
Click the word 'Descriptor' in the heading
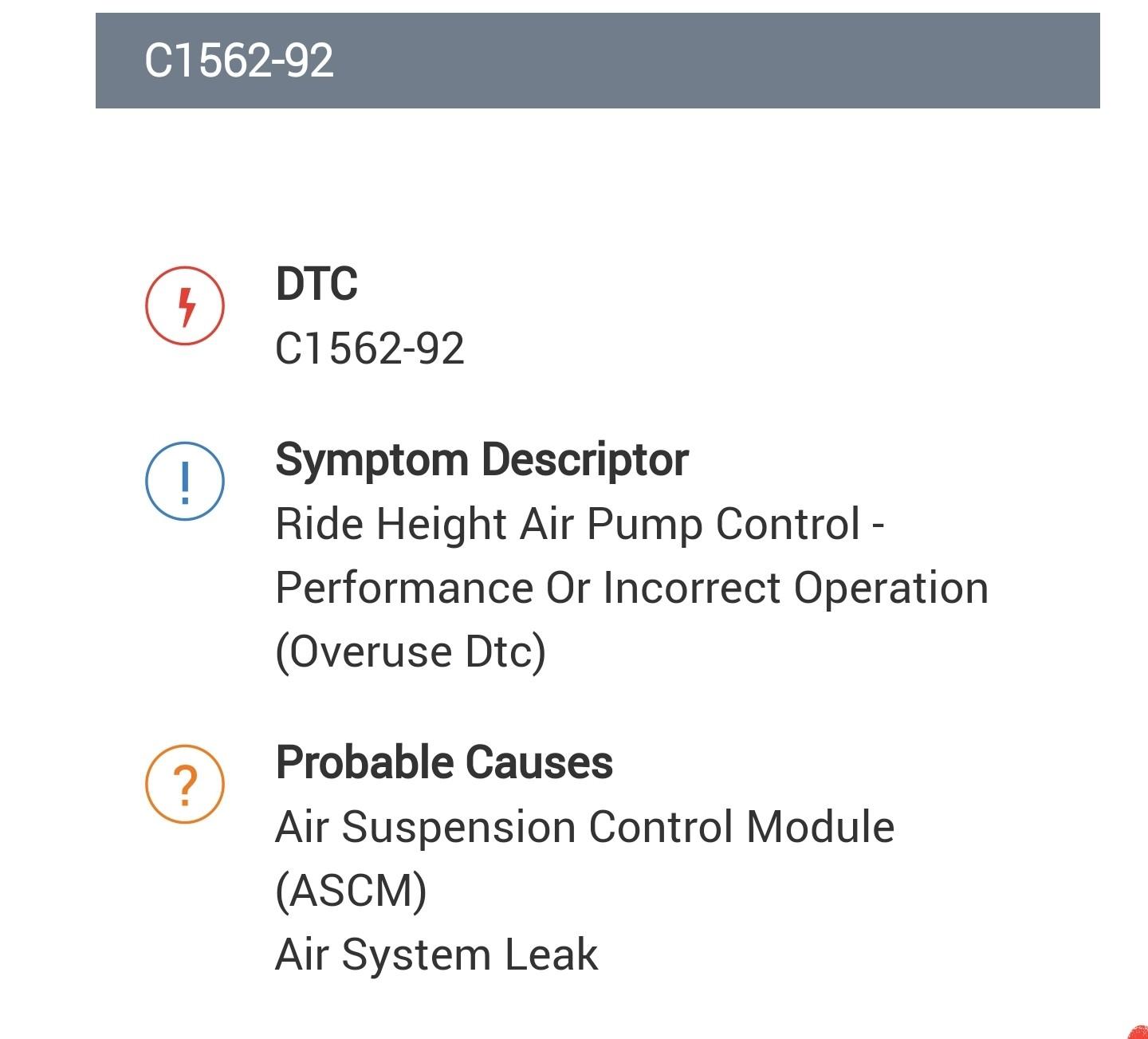585,460
